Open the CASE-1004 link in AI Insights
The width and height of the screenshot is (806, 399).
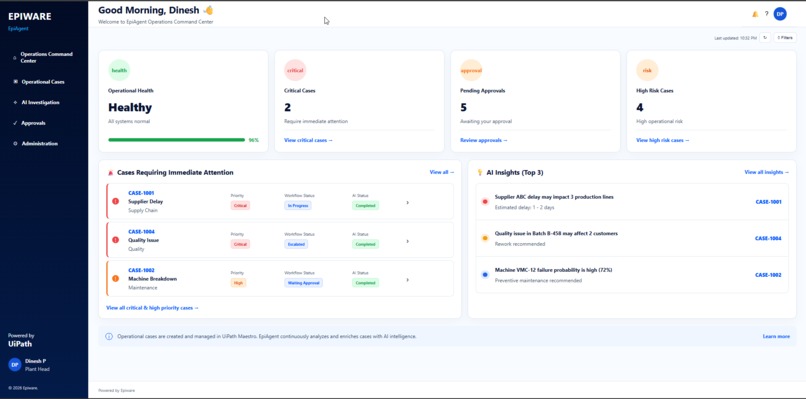tap(768, 238)
